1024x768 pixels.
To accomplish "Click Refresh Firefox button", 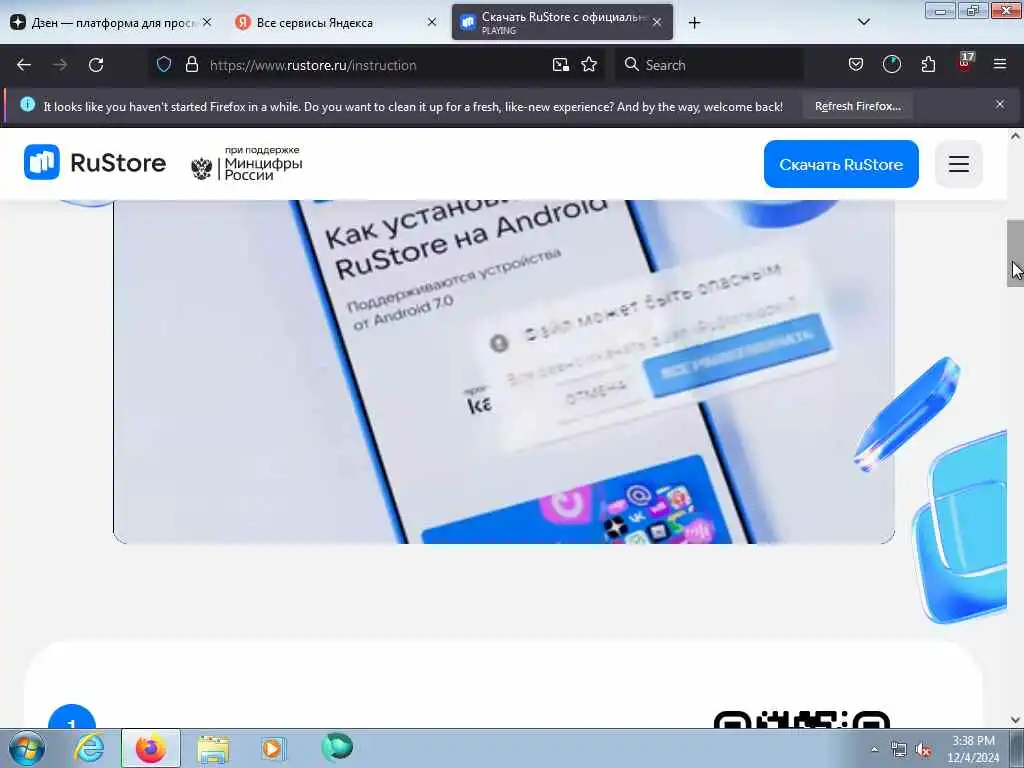I will [x=857, y=106].
